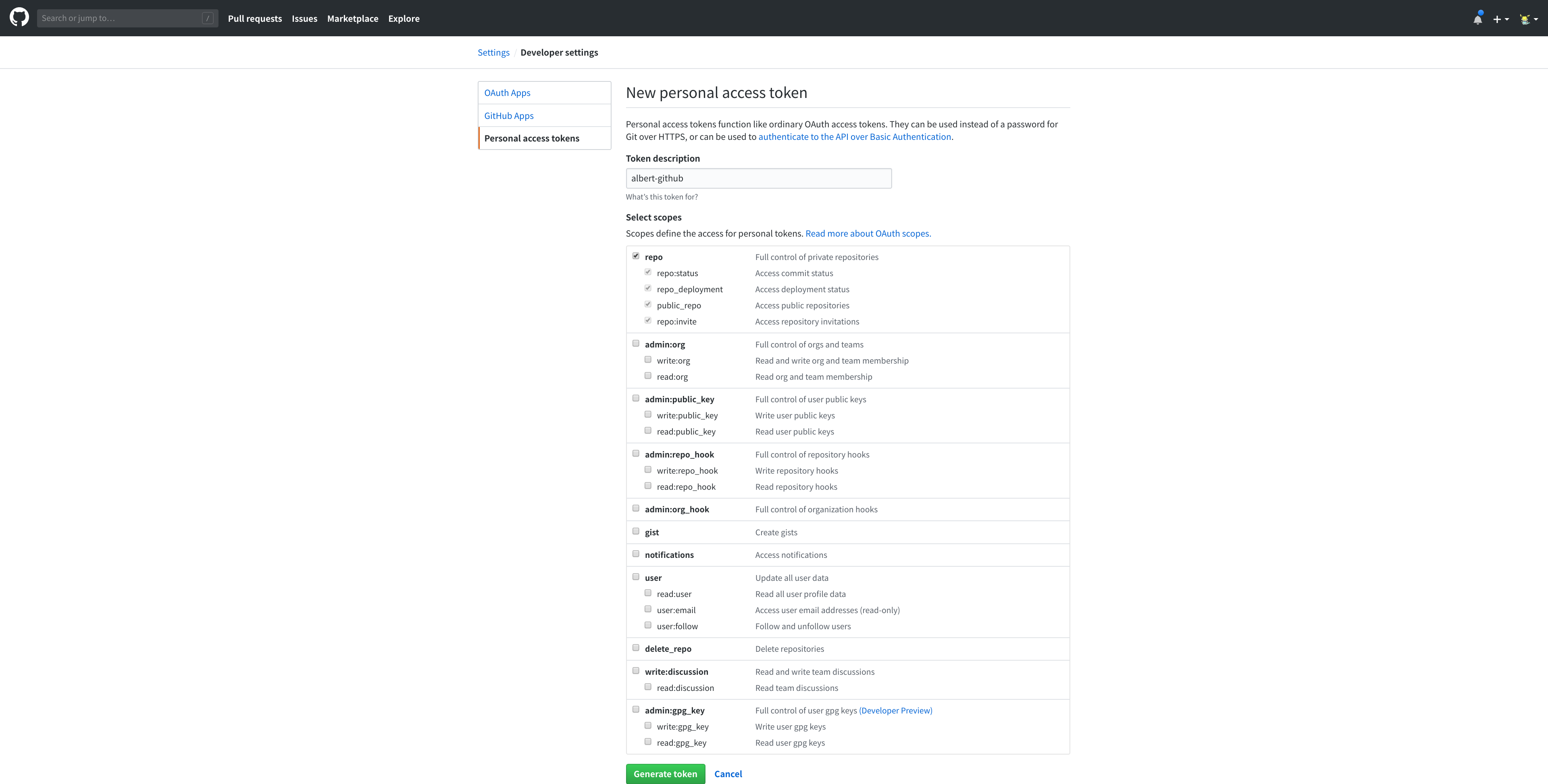Viewport: 1548px width, 784px height.
Task: Open the OAuth Apps sidebar item
Action: click(x=507, y=93)
